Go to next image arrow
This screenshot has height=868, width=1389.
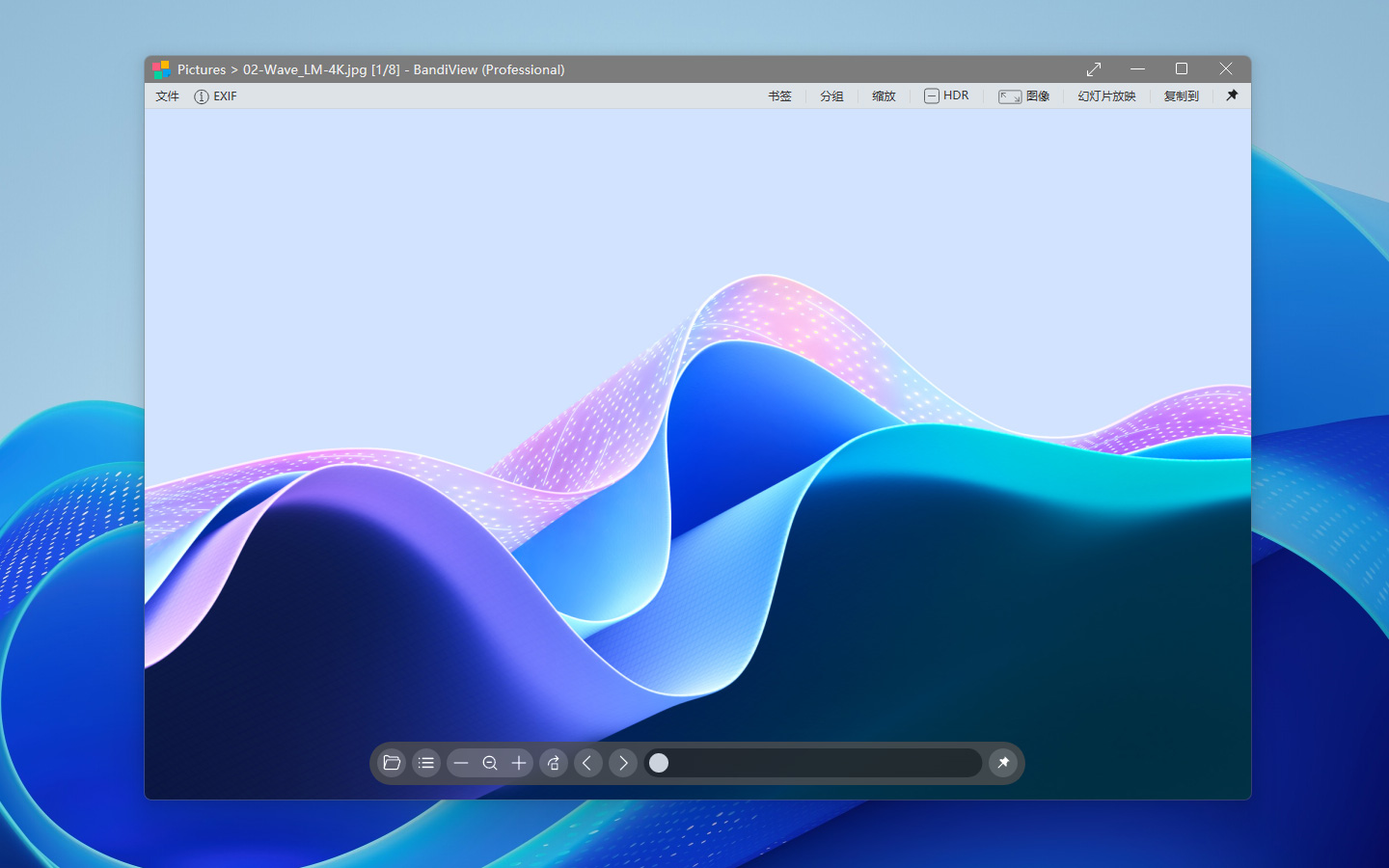coord(623,763)
